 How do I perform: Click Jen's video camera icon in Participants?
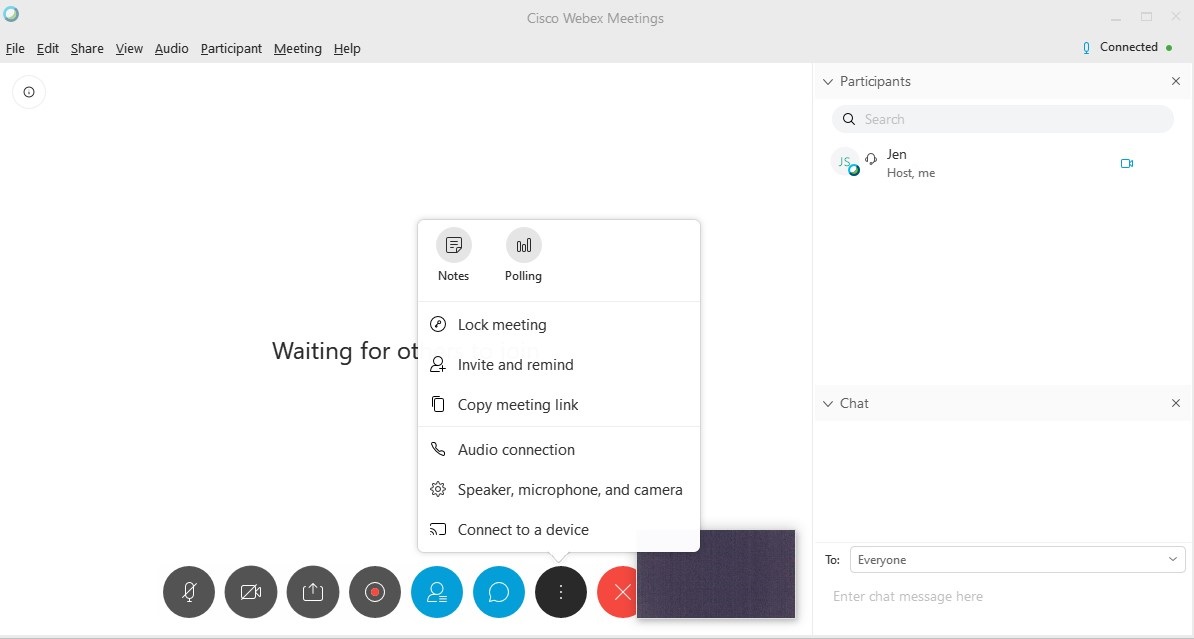pos(1127,163)
